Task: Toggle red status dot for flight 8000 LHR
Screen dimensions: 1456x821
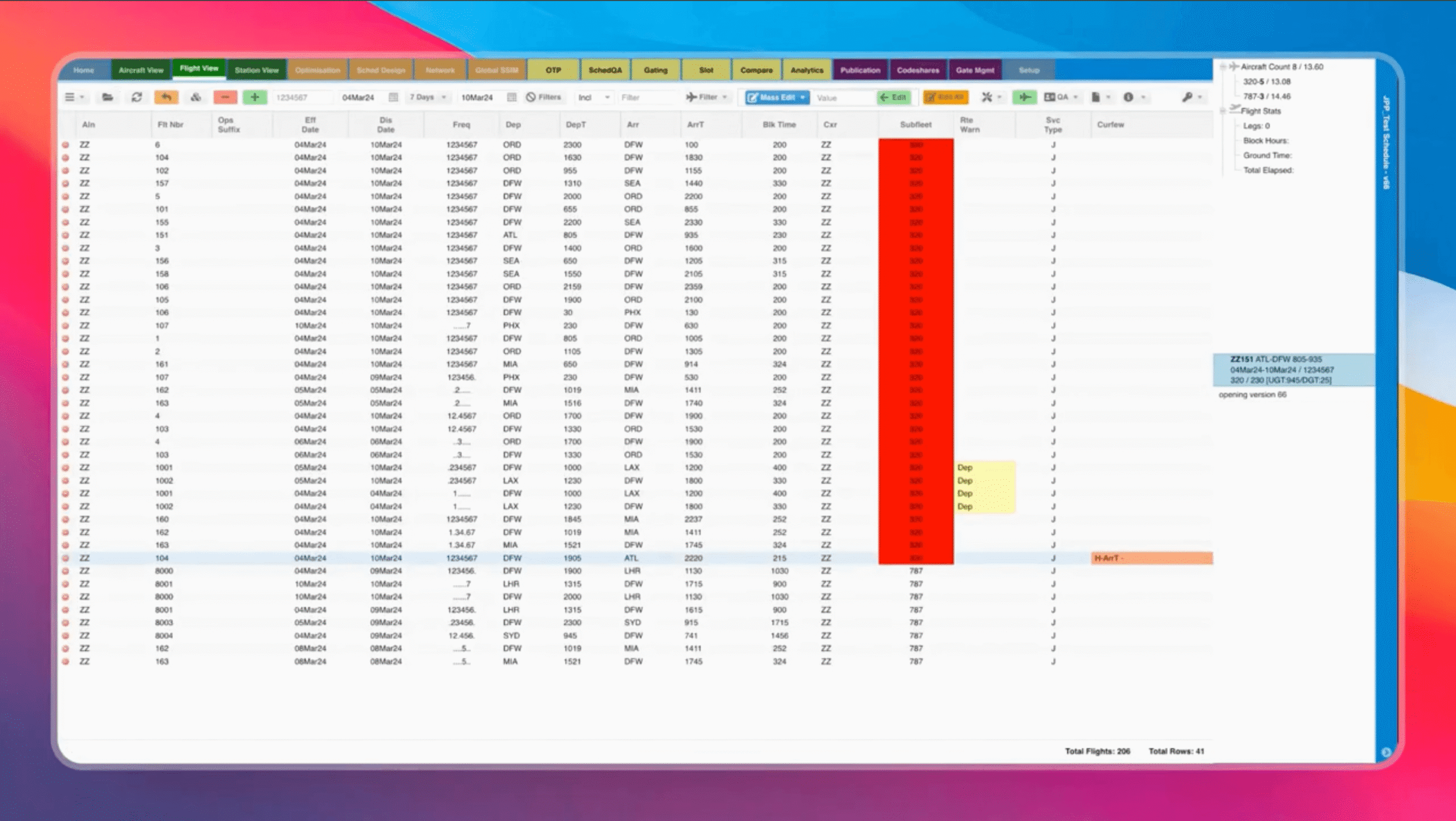Action: (x=65, y=571)
